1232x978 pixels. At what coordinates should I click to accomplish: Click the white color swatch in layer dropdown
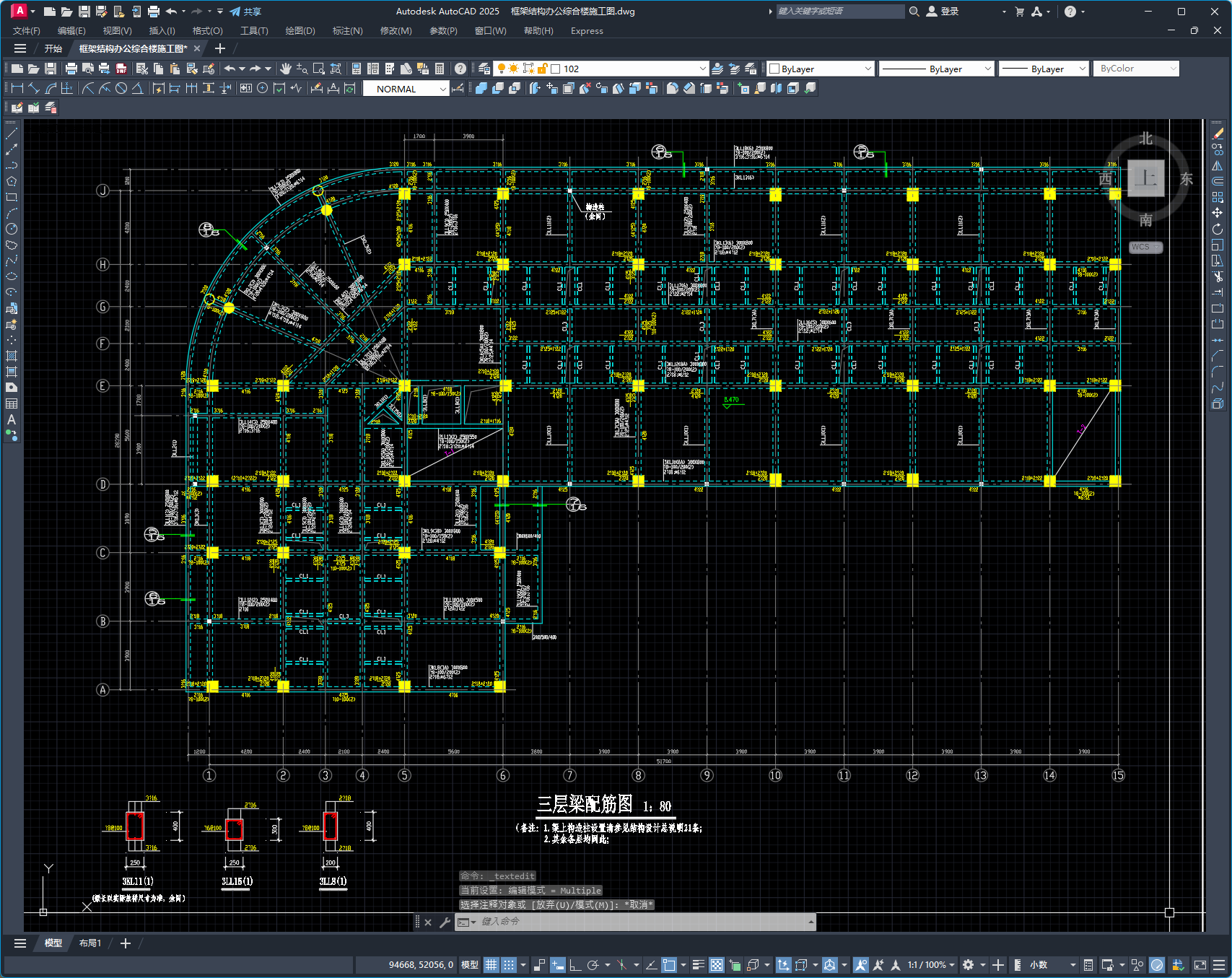pyautogui.click(x=556, y=69)
